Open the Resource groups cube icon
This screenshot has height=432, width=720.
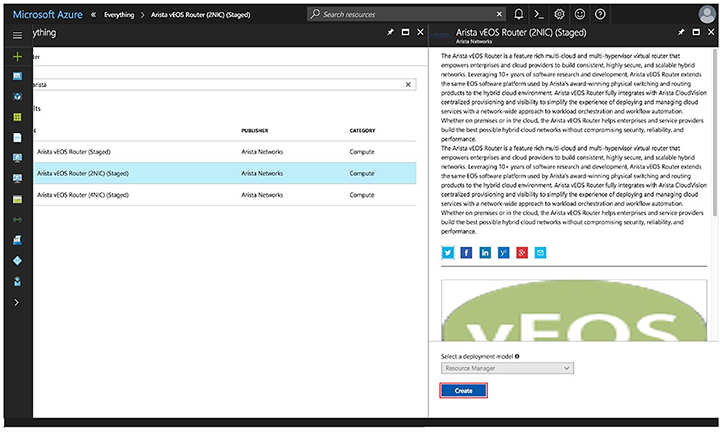coord(17,96)
